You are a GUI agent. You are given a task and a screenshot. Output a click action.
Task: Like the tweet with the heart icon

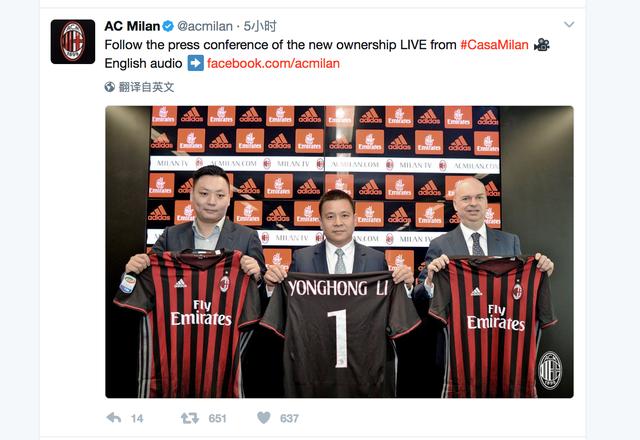264,417
